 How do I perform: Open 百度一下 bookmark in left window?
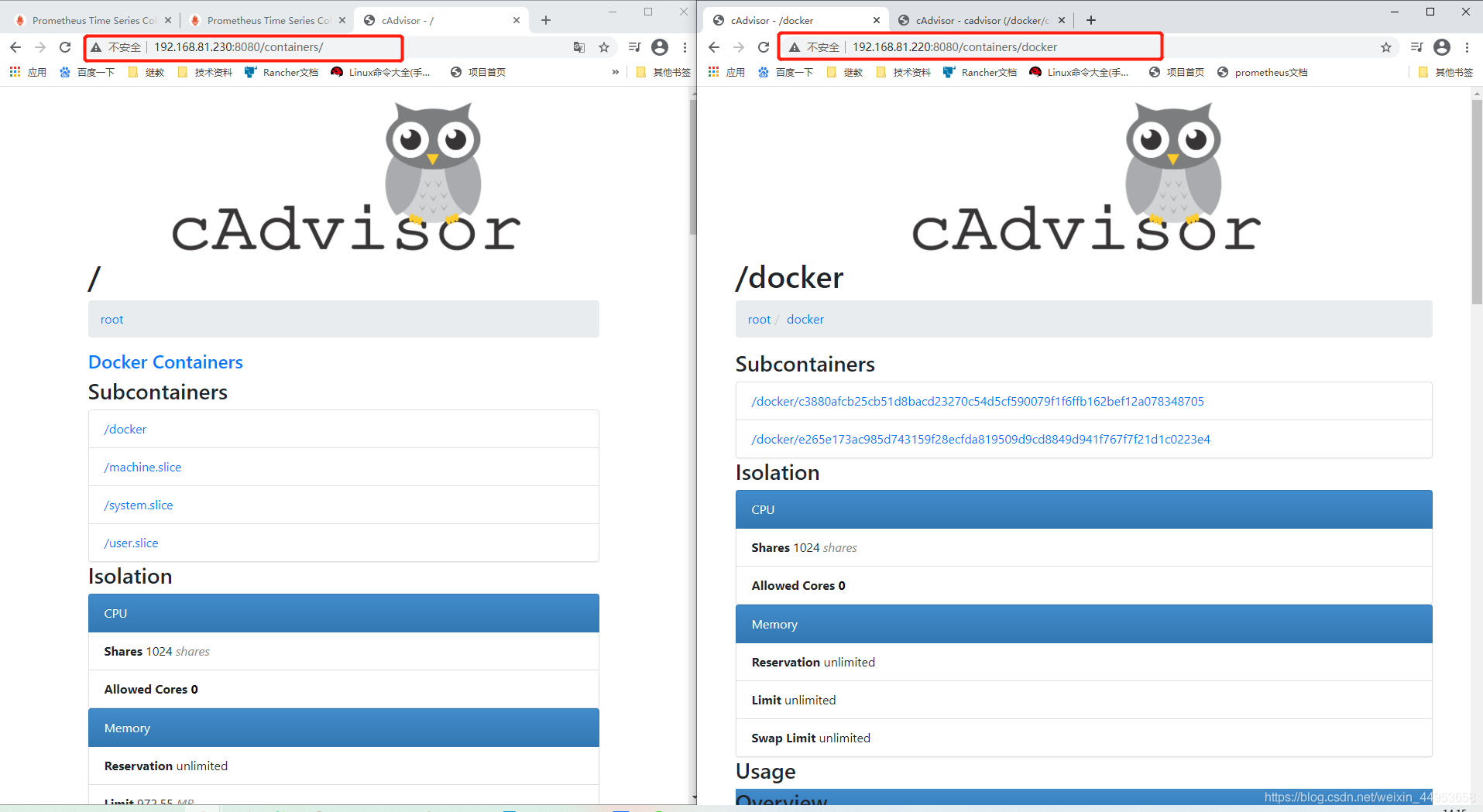(87, 72)
